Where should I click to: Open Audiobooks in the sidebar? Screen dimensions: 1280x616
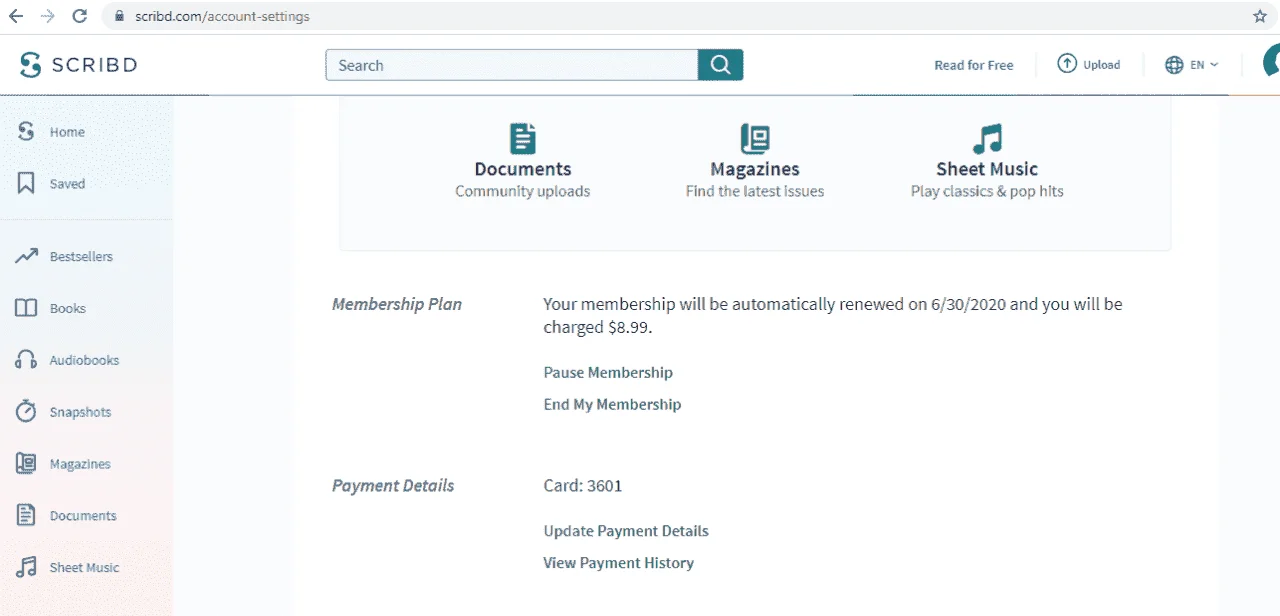pyautogui.click(x=84, y=360)
